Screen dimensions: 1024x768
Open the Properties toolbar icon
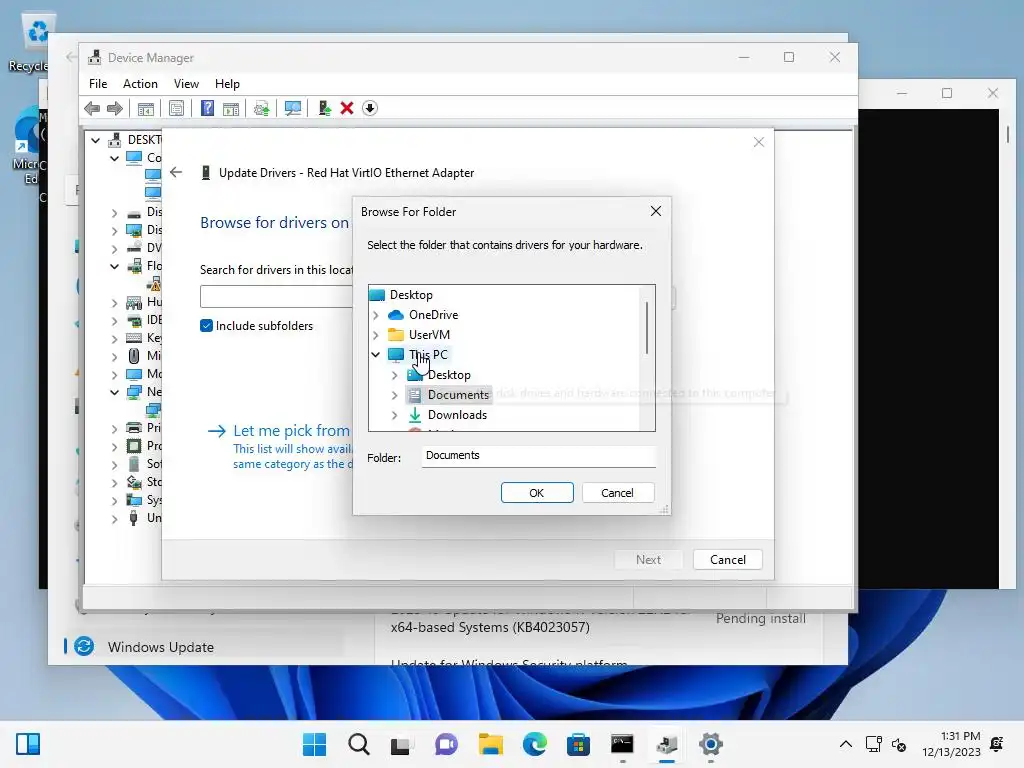coord(176,108)
